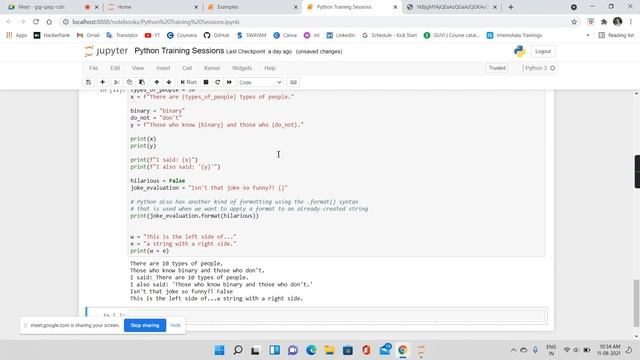Open the File menu
Viewport: 640px width, 360px height.
point(93,68)
